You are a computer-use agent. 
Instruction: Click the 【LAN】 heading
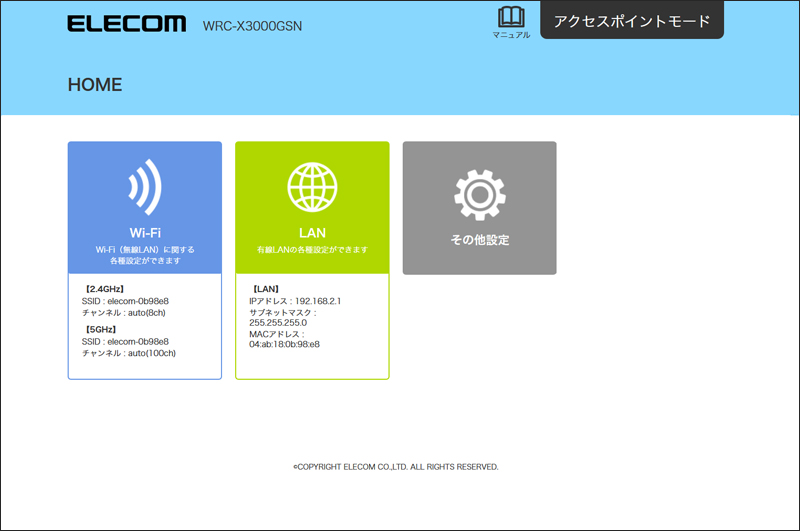[x=266, y=289]
